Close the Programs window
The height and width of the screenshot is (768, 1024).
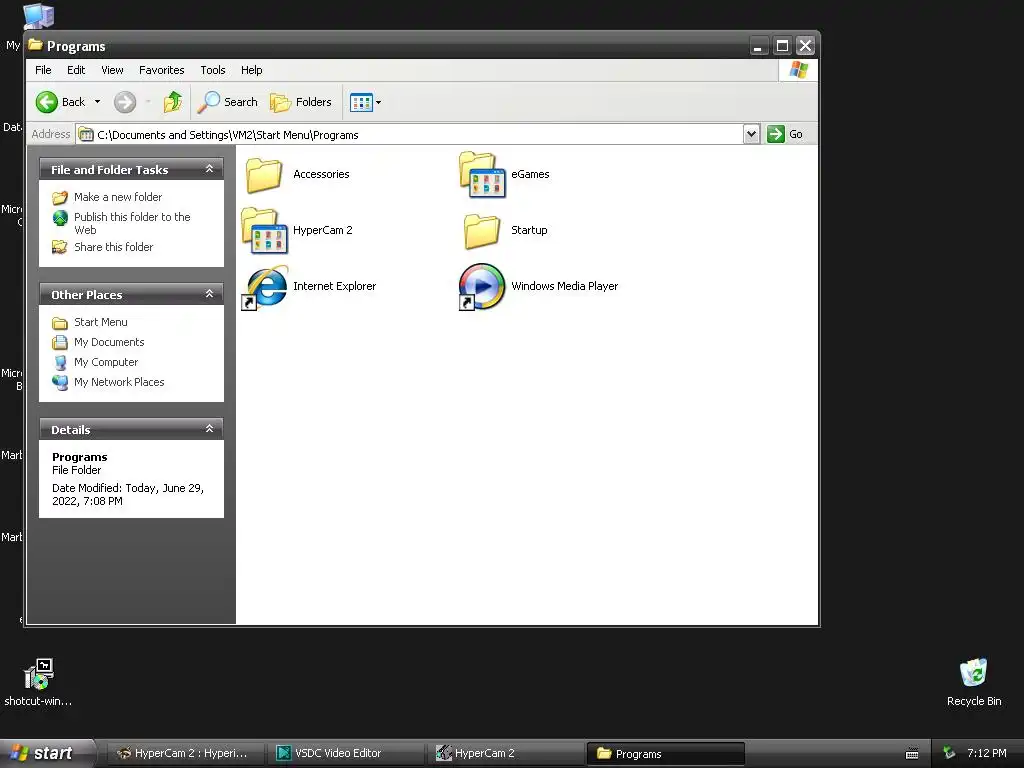pos(805,46)
